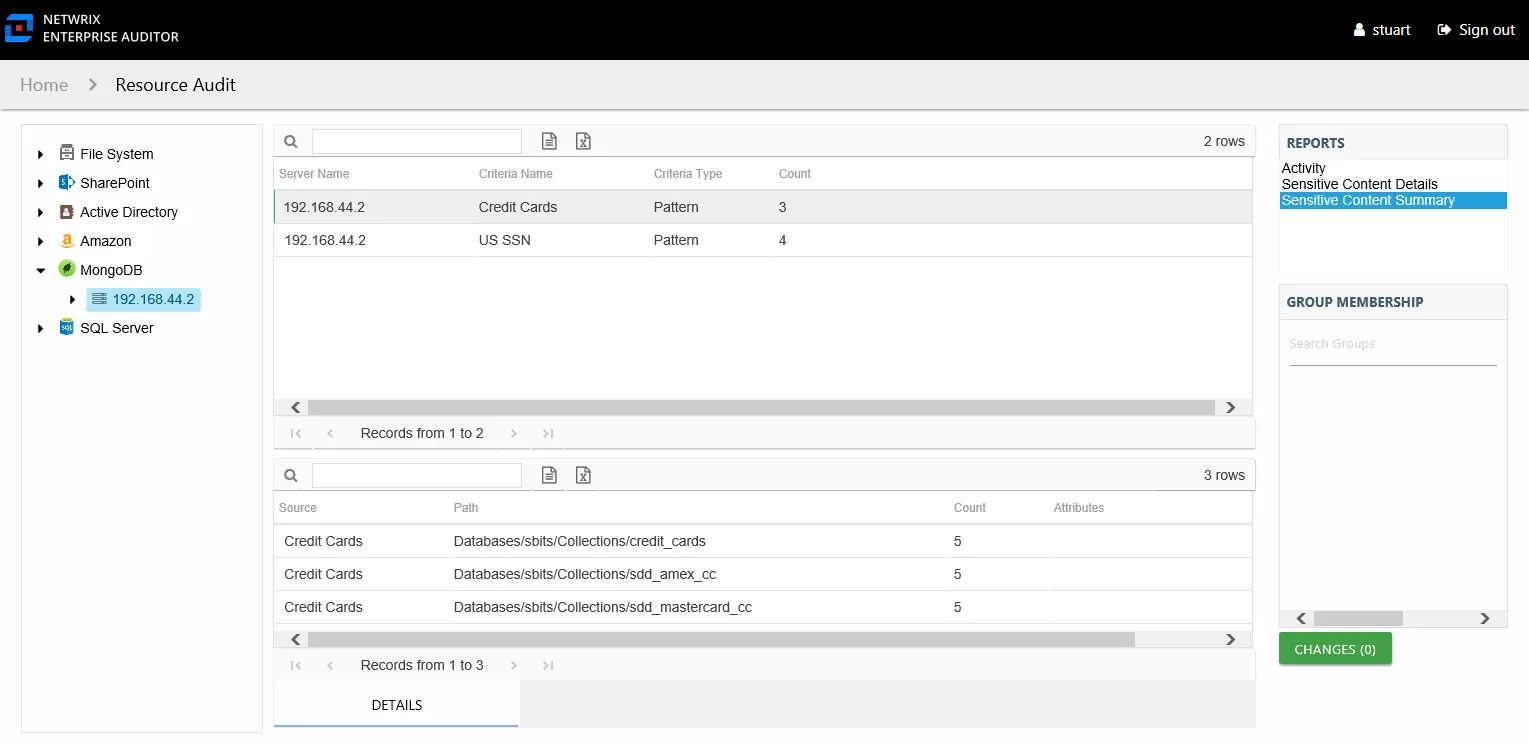The image size is (1529, 743).
Task: Open the Activity report
Action: [x=1303, y=168]
